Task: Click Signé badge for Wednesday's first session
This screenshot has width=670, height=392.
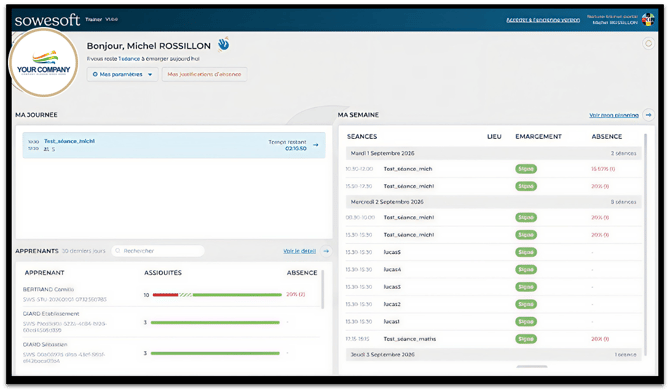Action: pos(526,218)
